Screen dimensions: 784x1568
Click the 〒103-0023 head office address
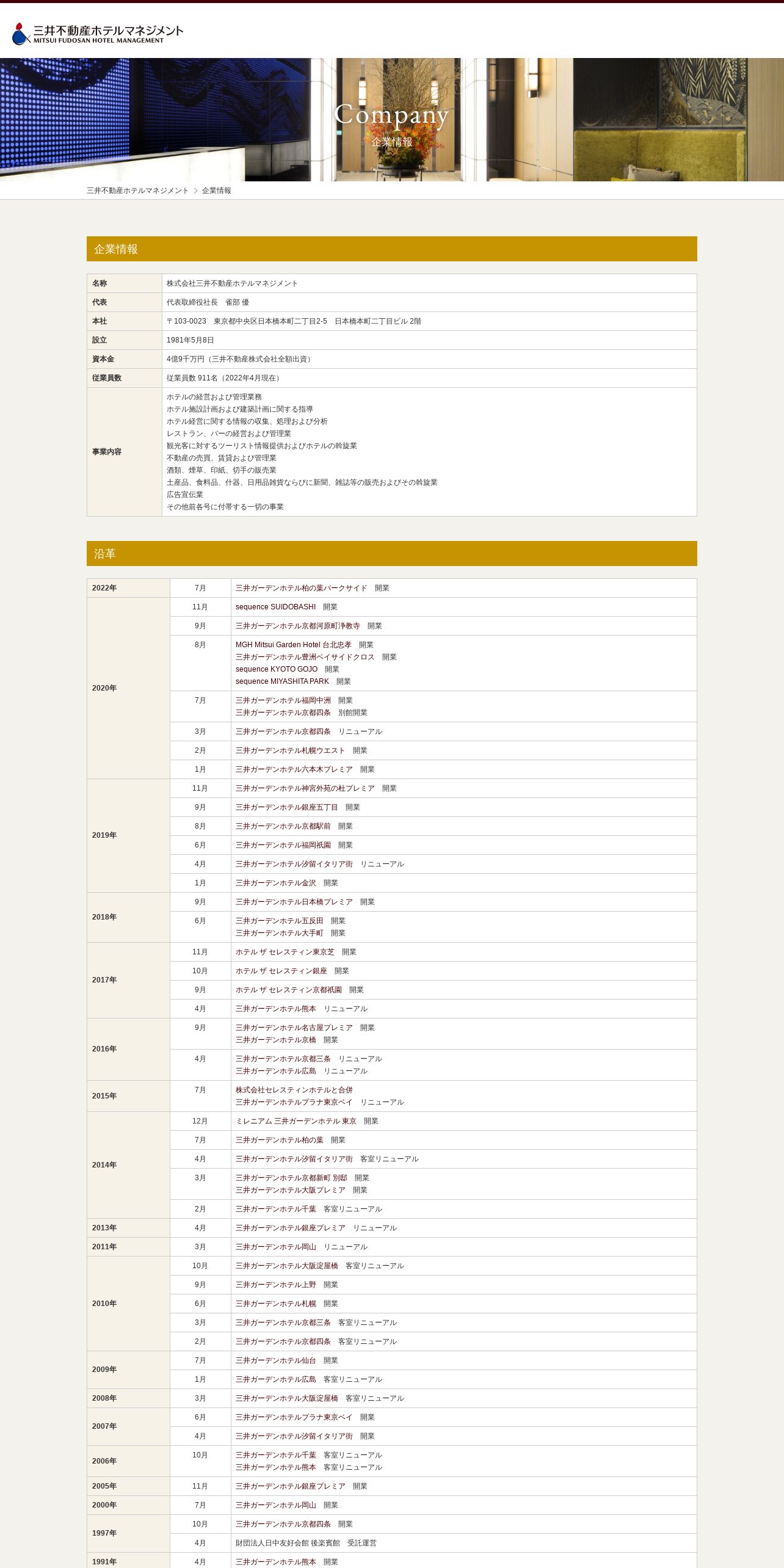tap(294, 321)
